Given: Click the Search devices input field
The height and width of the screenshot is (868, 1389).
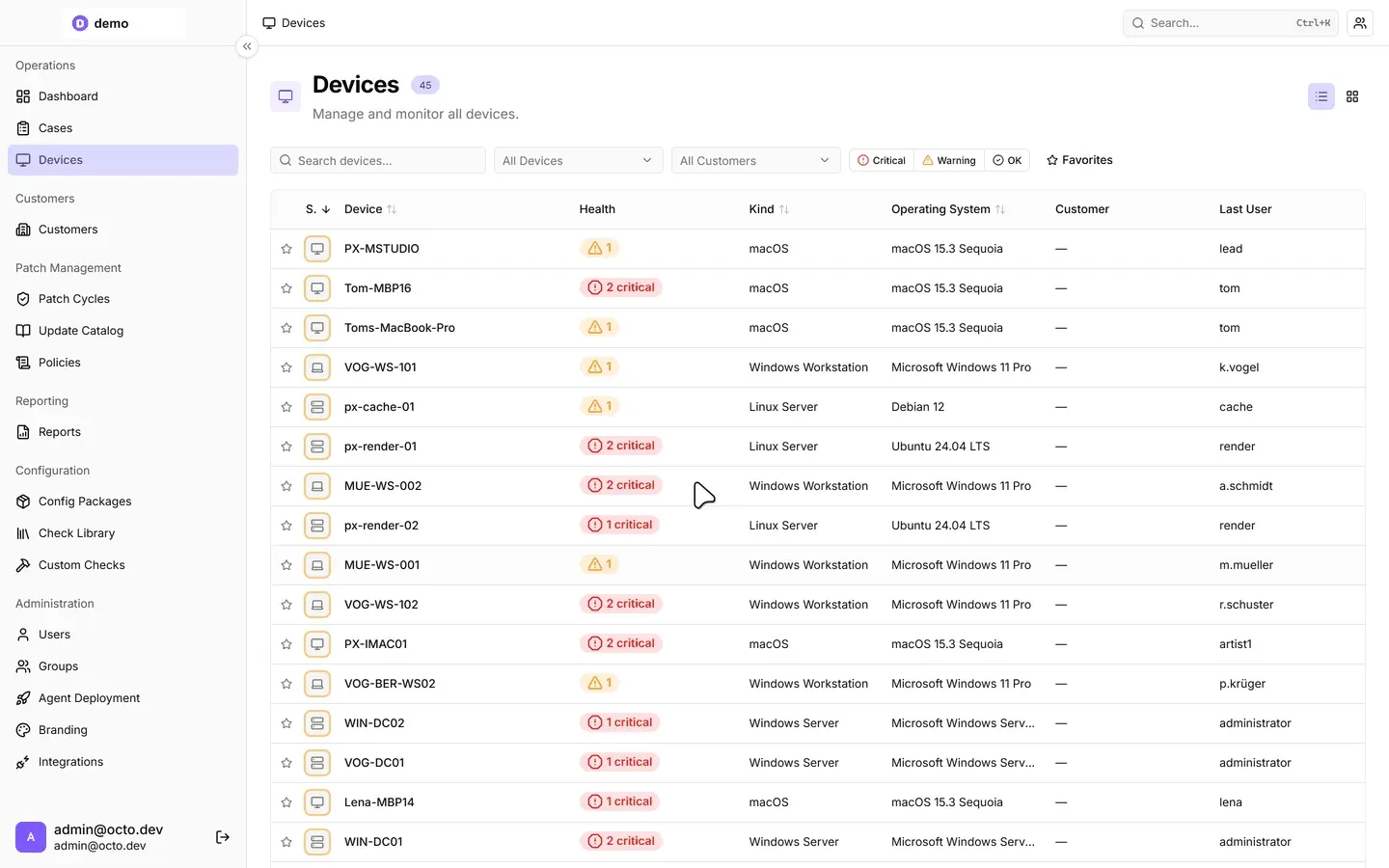Looking at the screenshot, I should [378, 160].
